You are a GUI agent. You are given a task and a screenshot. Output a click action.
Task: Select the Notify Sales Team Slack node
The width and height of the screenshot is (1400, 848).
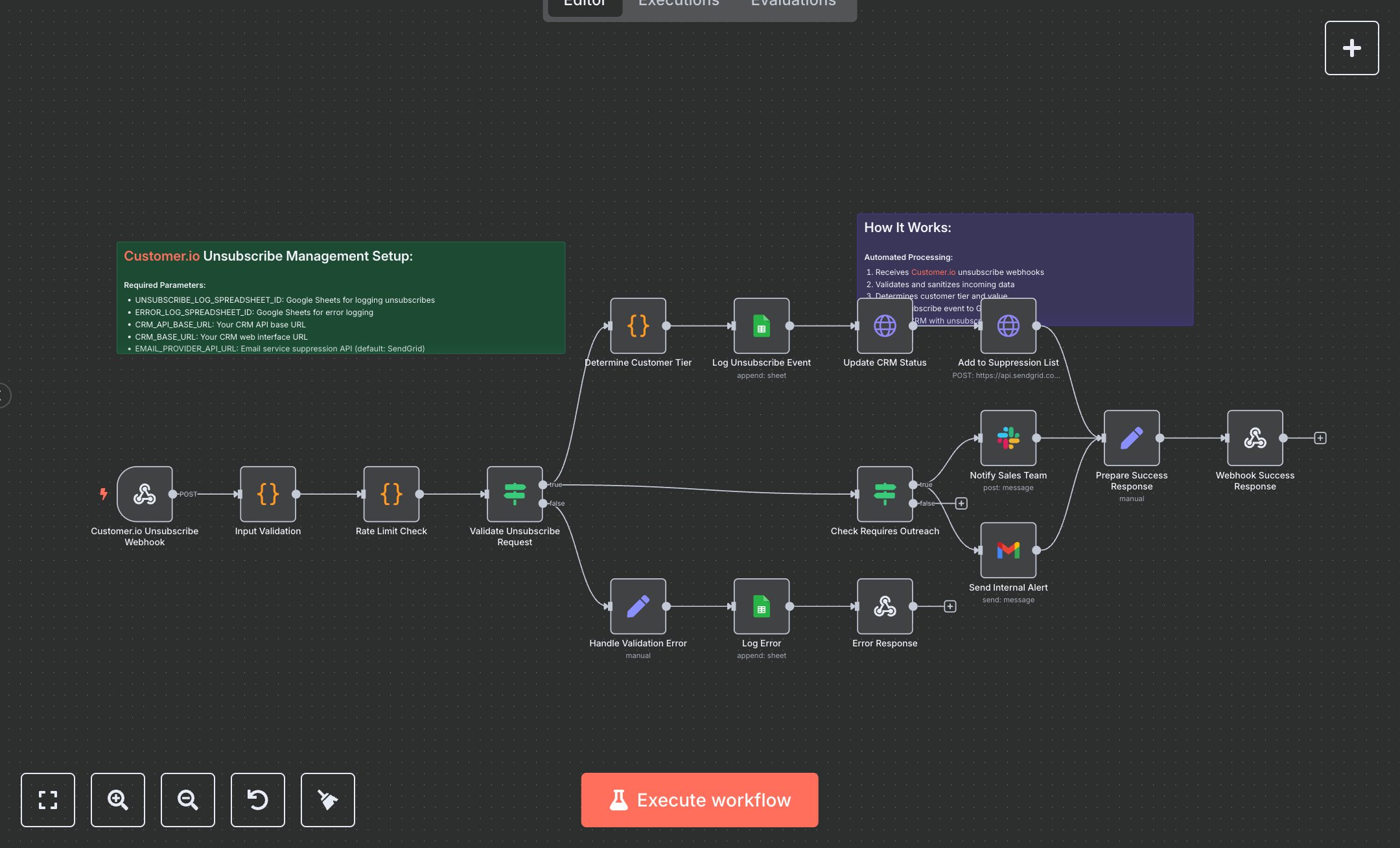tap(1008, 438)
